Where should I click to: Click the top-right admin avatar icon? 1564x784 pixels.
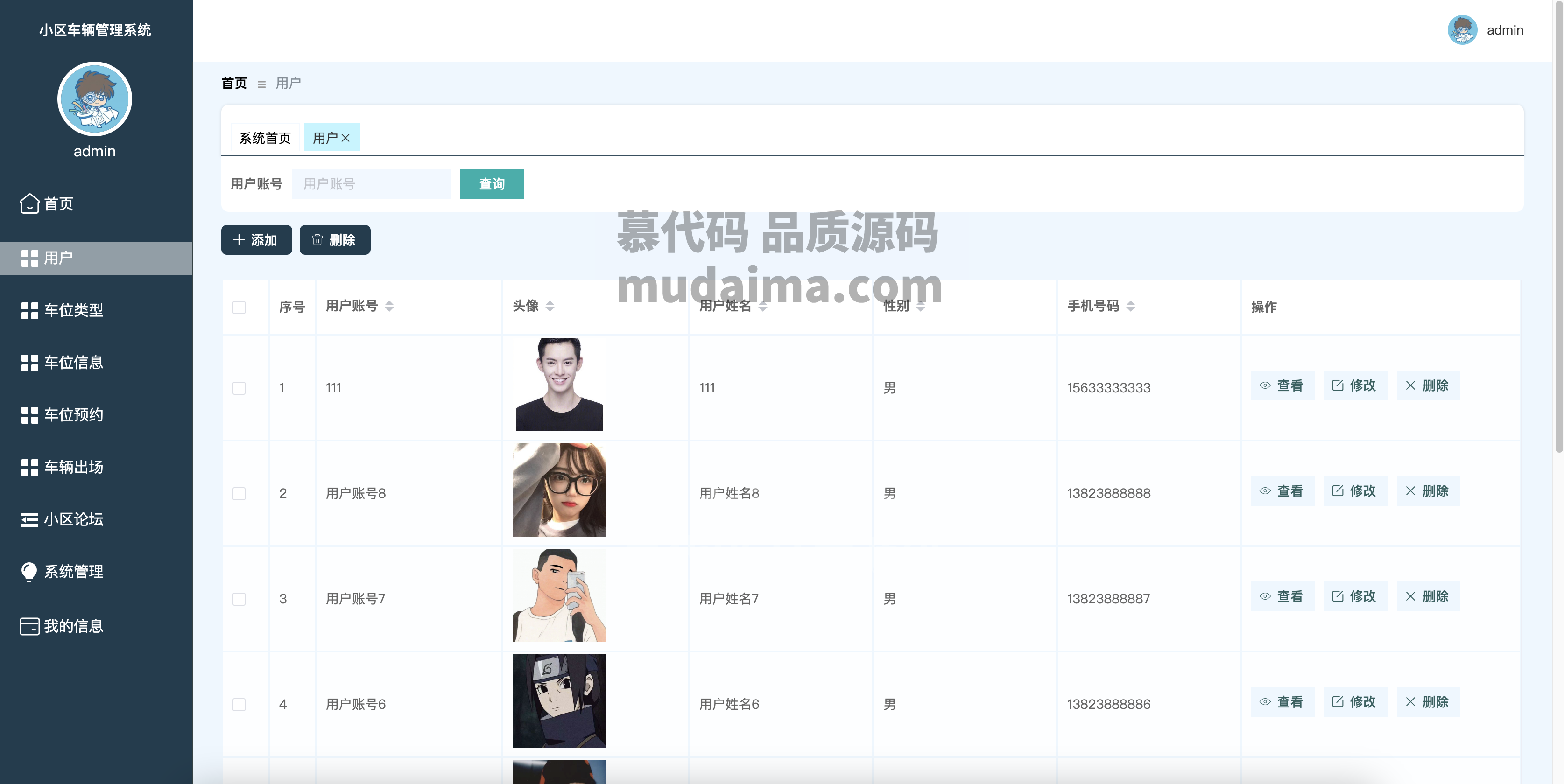coord(1463,30)
